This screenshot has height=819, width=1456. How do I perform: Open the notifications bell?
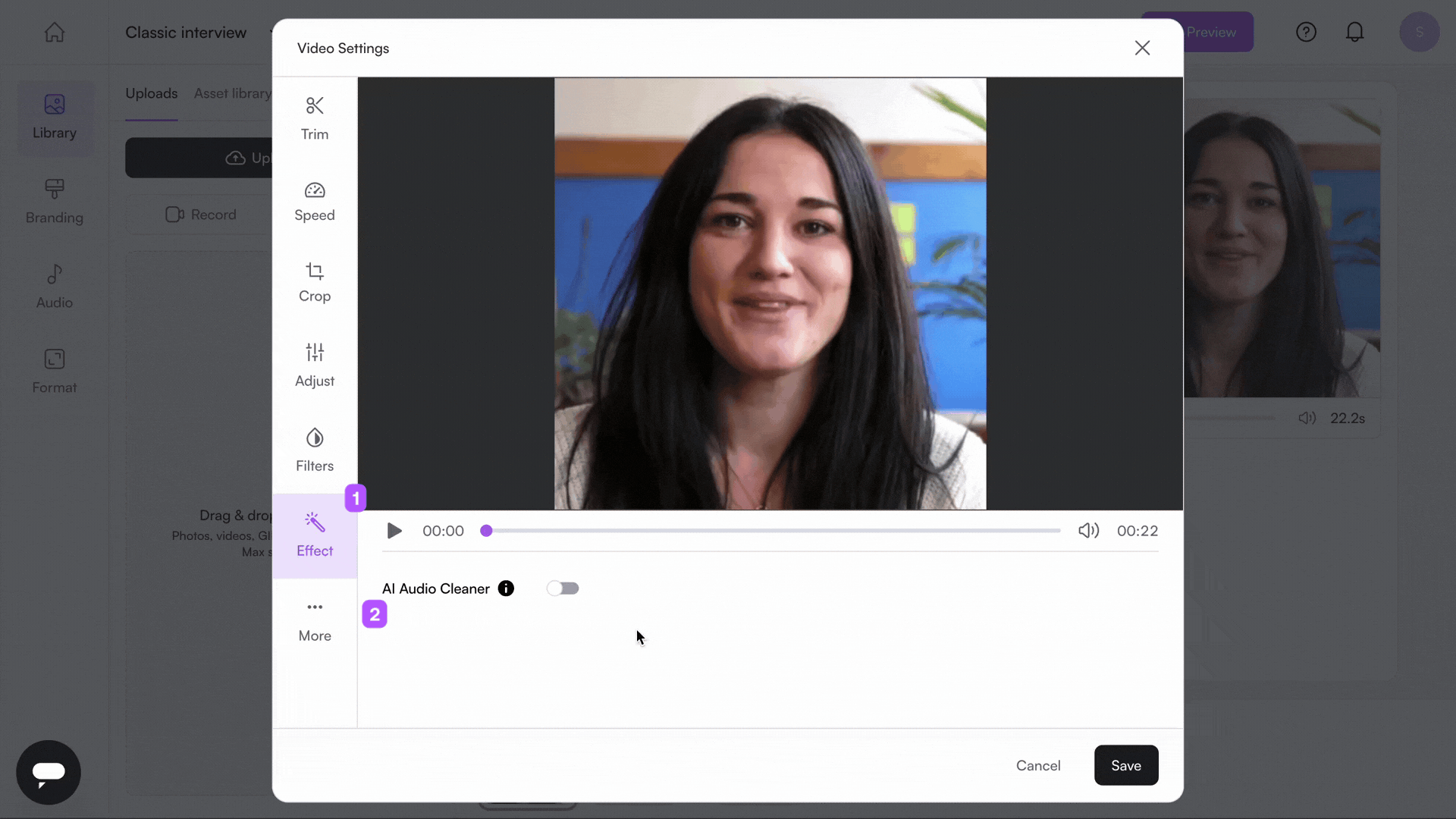pos(1354,32)
